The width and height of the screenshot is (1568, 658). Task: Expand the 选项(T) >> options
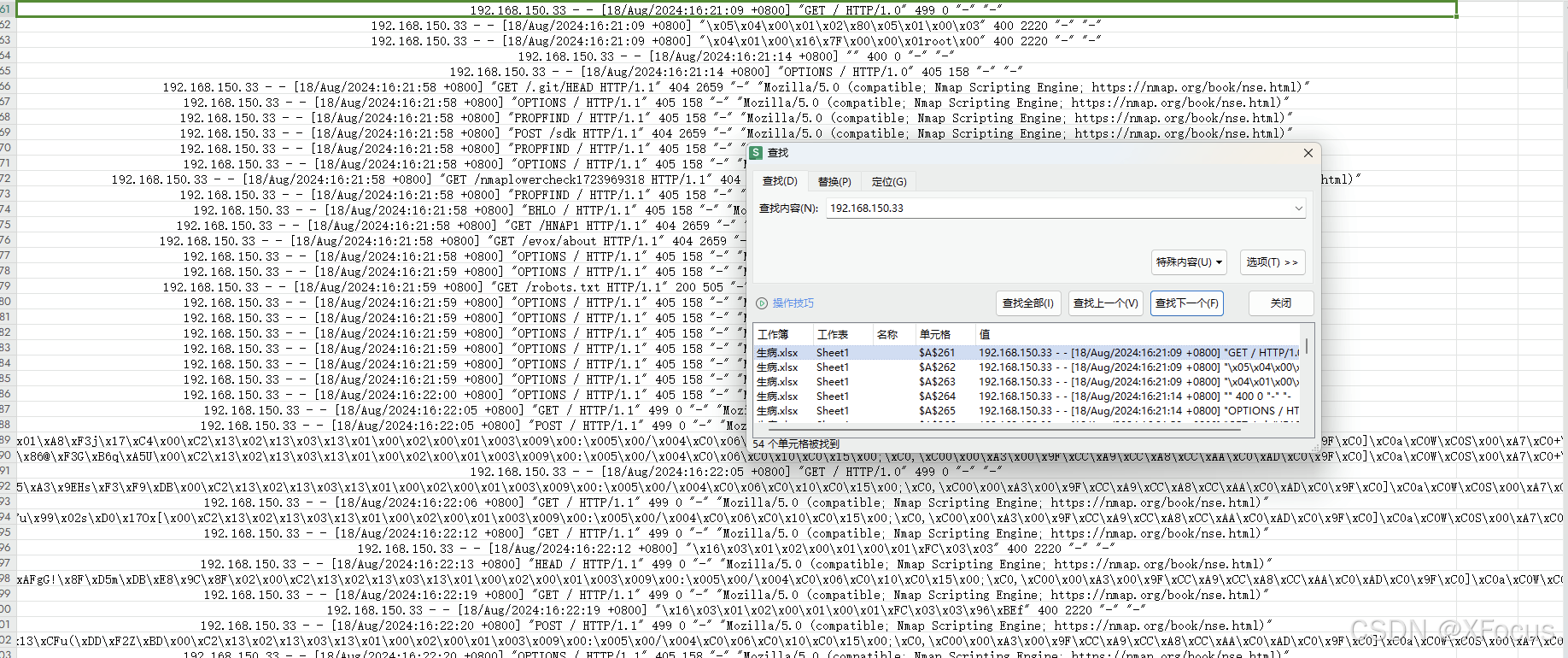click(1272, 262)
